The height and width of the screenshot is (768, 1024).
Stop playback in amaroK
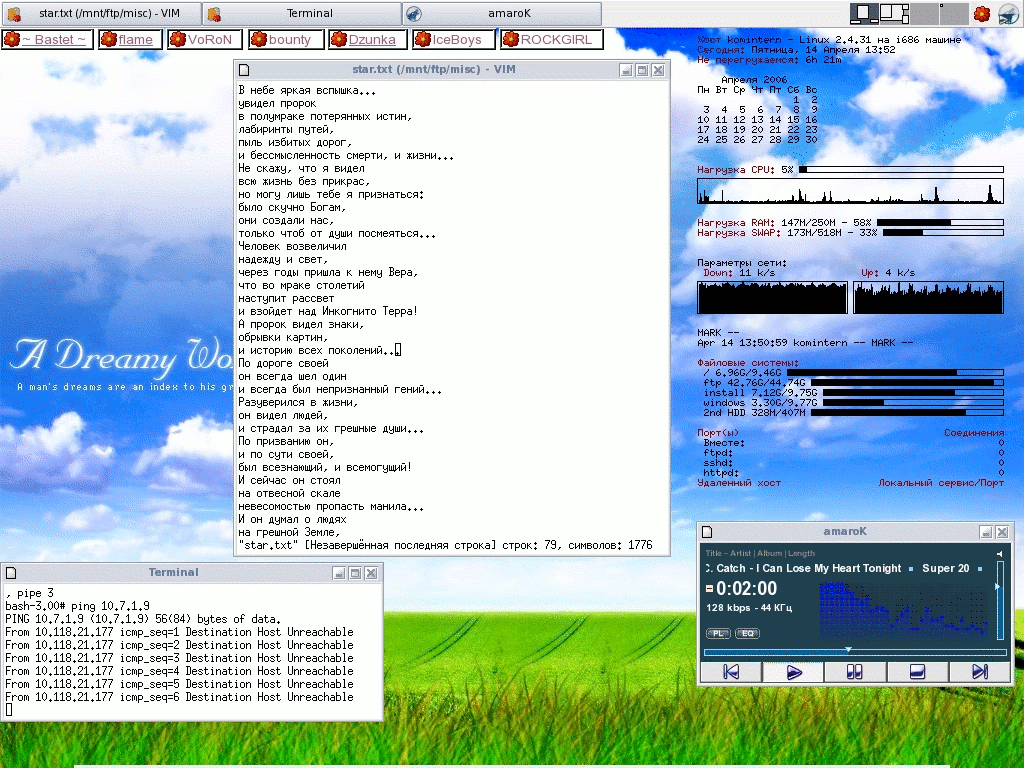coord(917,672)
